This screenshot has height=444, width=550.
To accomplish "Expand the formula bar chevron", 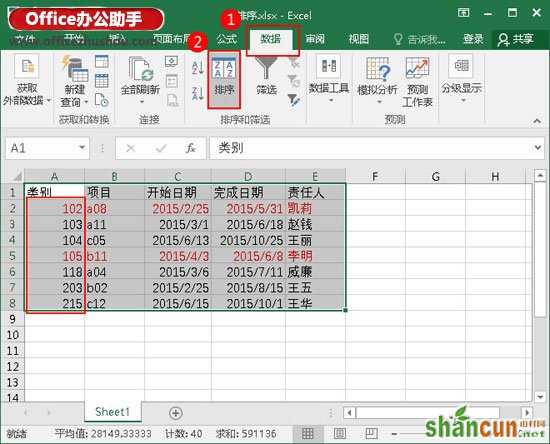I will [538, 148].
